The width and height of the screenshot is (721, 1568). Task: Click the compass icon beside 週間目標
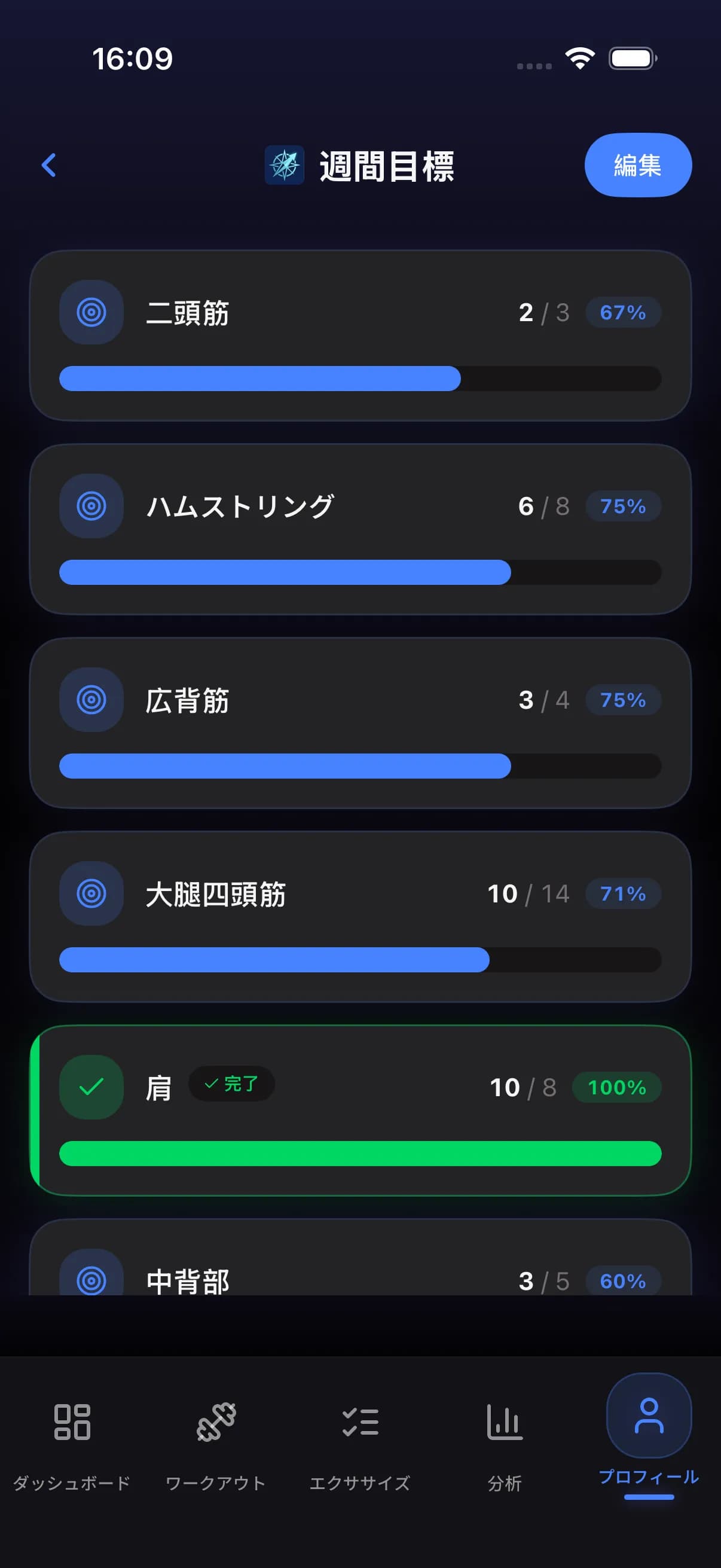tap(284, 165)
